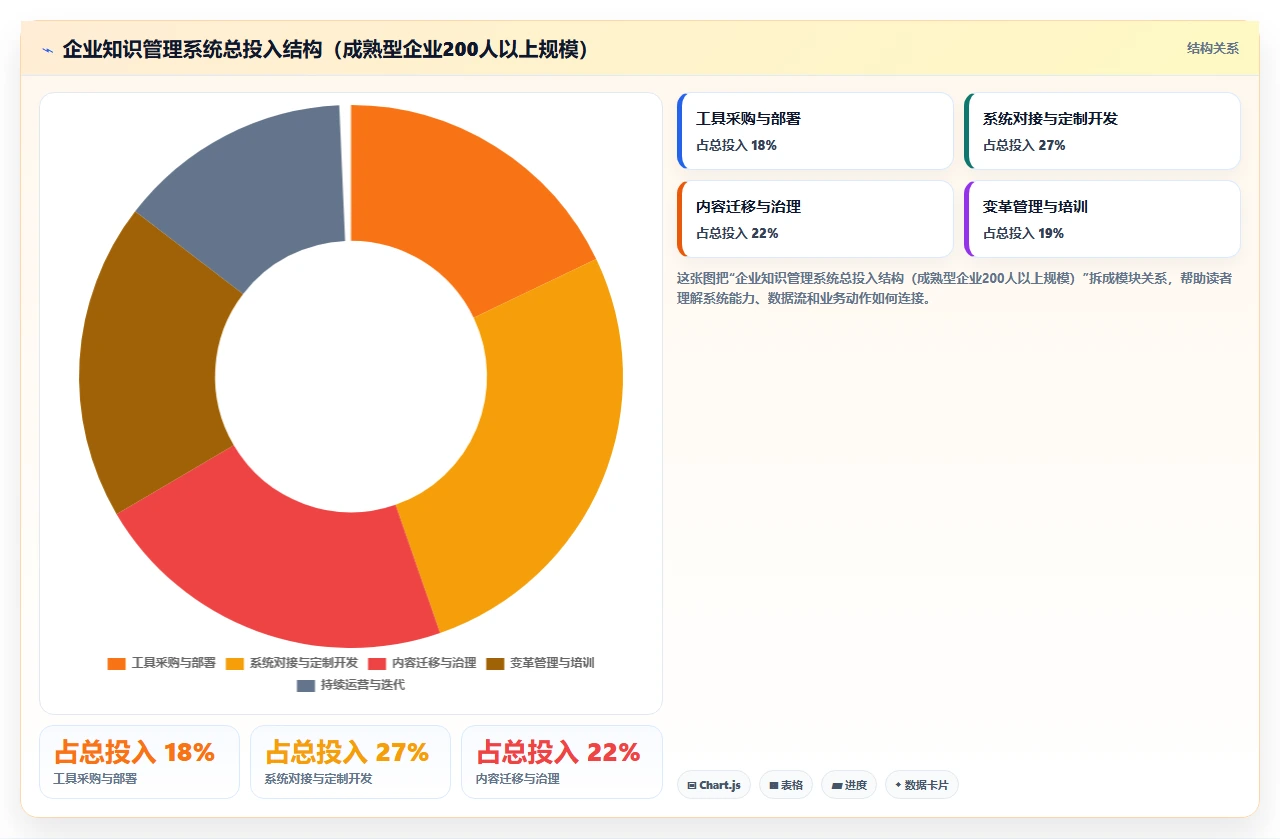Toggle 内容迁移与治理 legend entry
The height and width of the screenshot is (839, 1280).
[x=422, y=663]
